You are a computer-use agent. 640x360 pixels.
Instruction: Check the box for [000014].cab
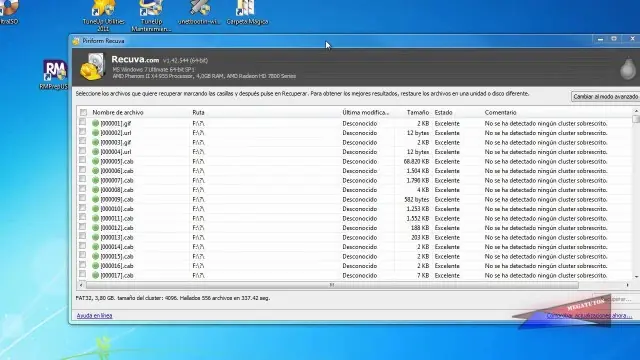click(82, 245)
